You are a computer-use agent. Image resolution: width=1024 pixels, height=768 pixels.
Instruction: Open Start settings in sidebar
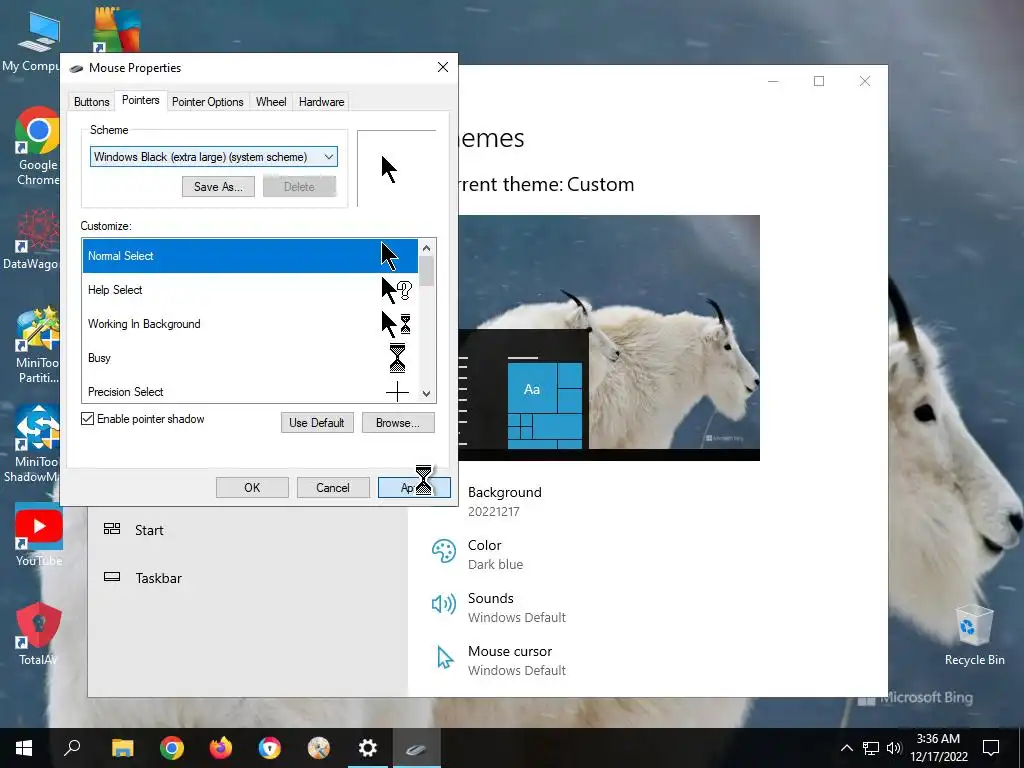point(149,530)
